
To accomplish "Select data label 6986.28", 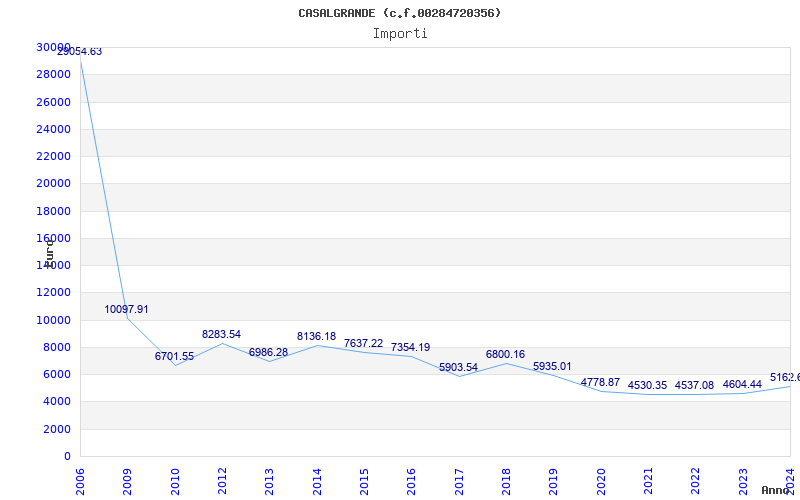I will [268, 352].
